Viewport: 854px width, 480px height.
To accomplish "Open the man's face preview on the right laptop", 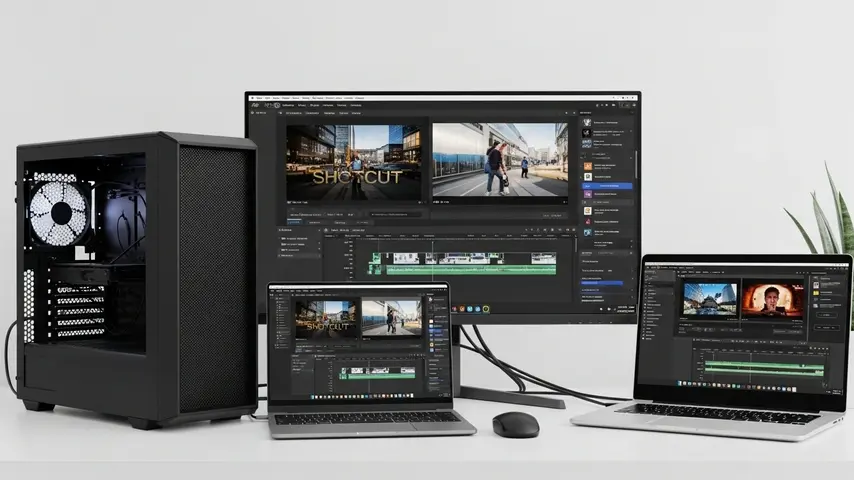I will point(772,300).
